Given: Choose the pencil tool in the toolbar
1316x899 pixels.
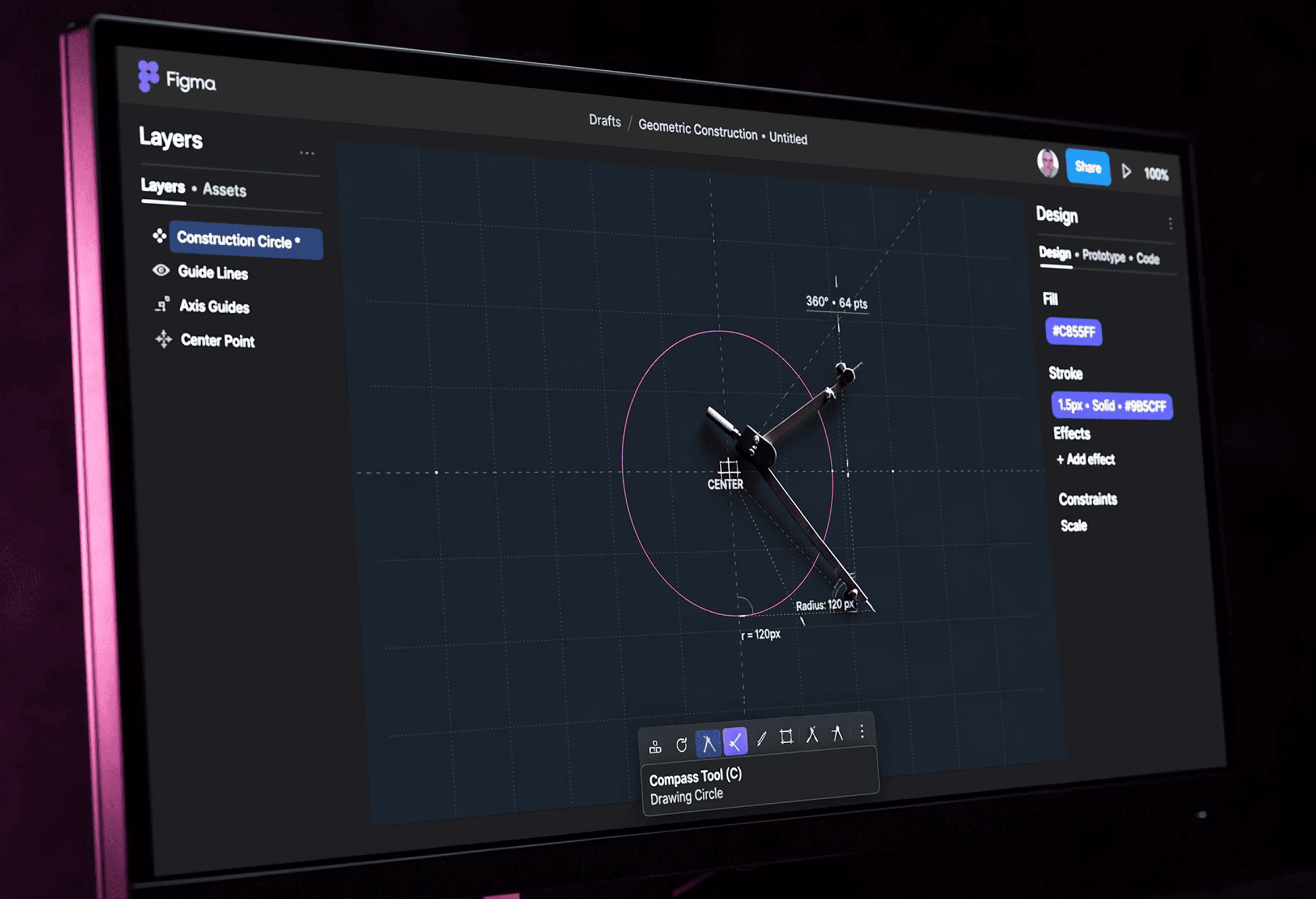Looking at the screenshot, I should click(761, 738).
